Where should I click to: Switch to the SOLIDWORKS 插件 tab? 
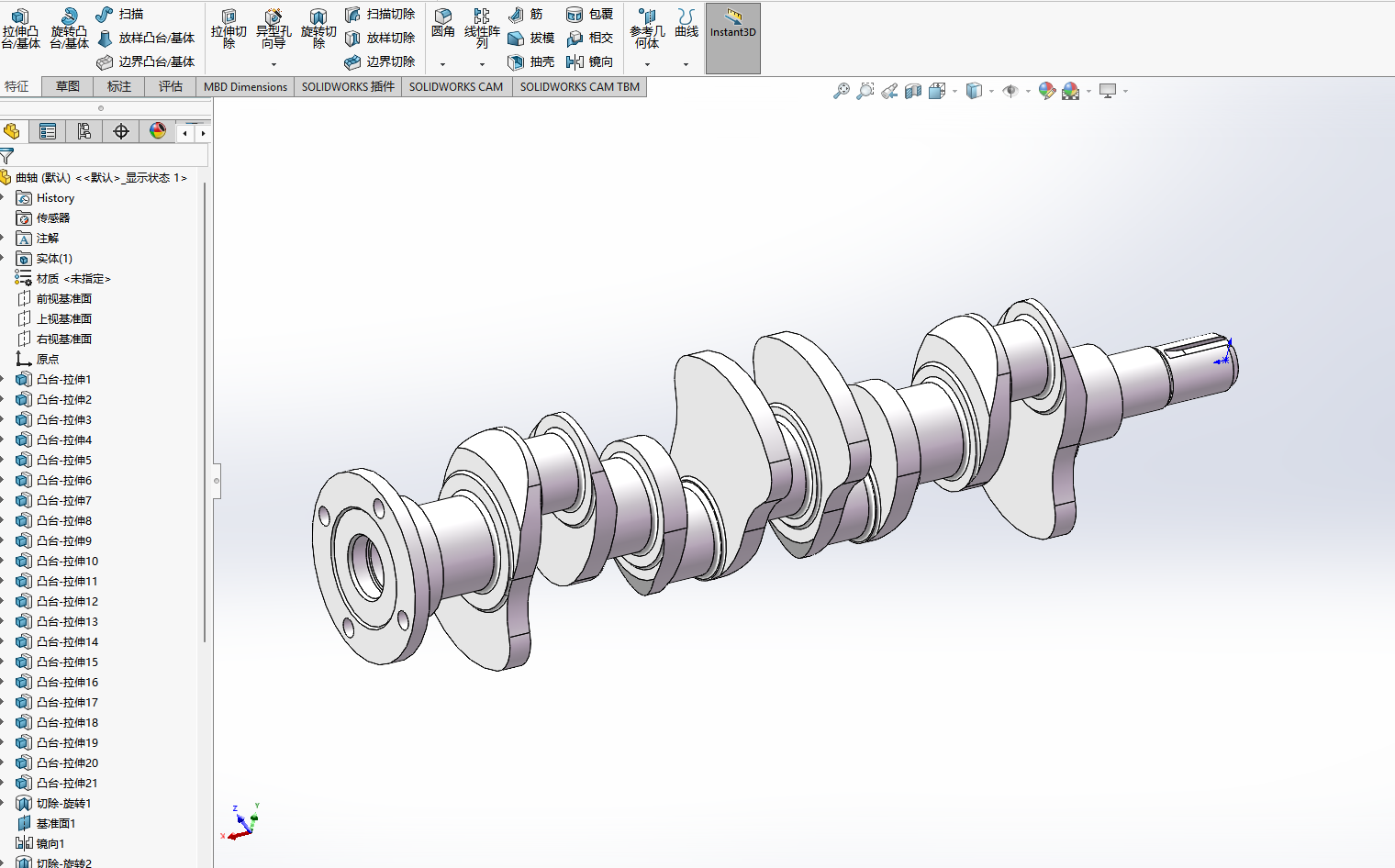[x=348, y=86]
